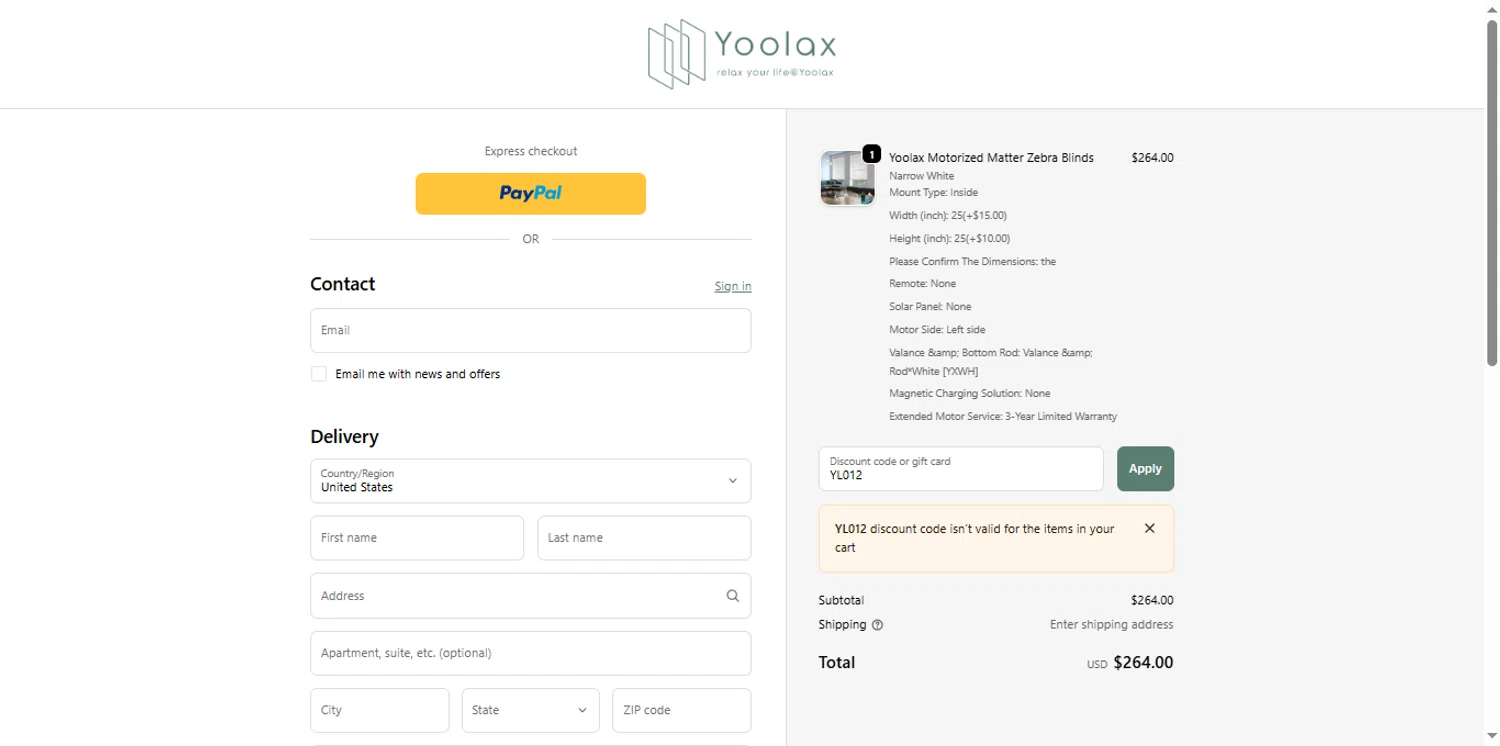Click the 'Magnetic Charging Solution: None' line
The width and height of the screenshot is (1500, 746).
click(x=970, y=393)
